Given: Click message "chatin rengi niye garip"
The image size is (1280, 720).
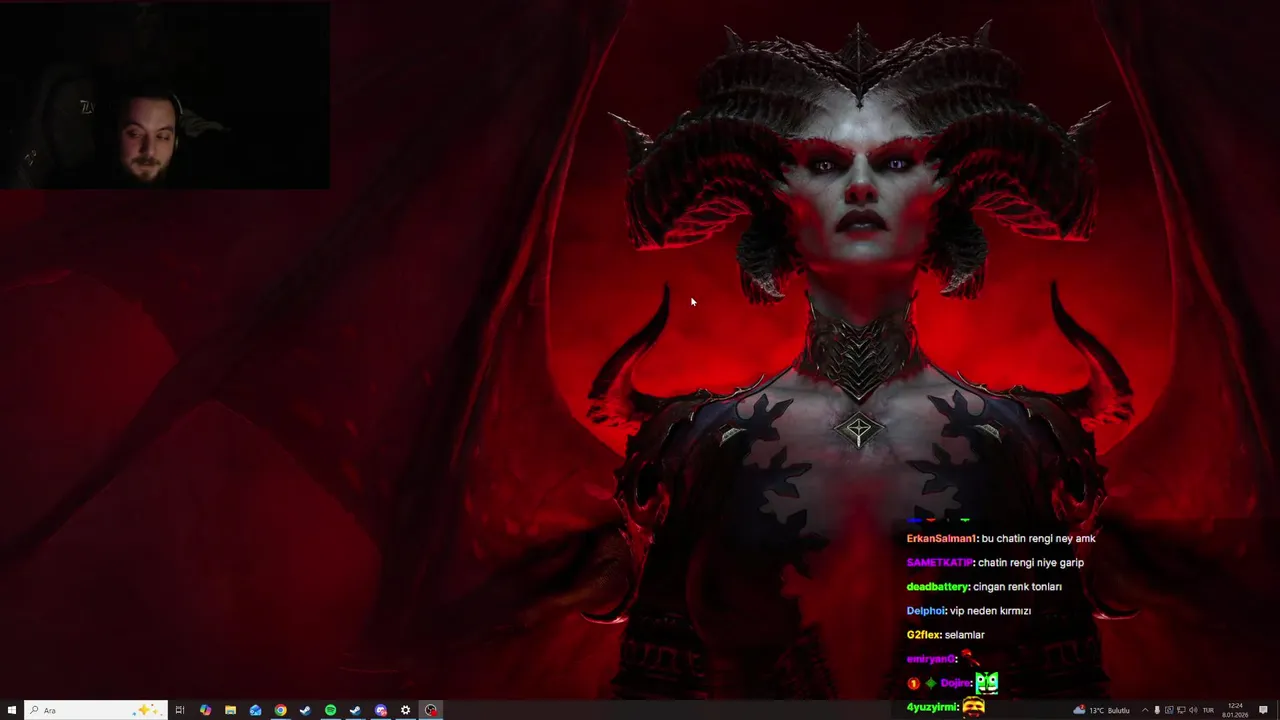Looking at the screenshot, I should [x=1031, y=563].
